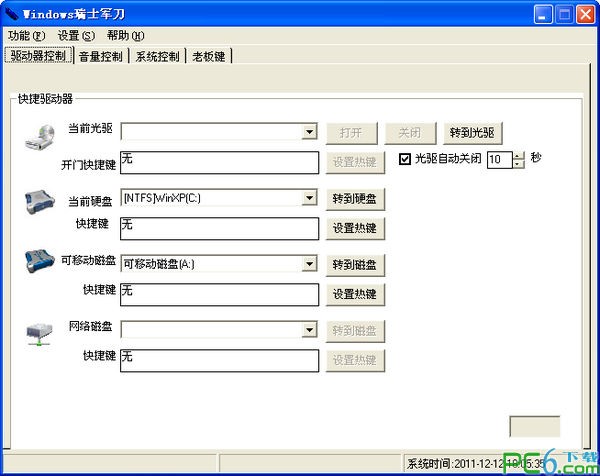The image size is (600, 476).
Task: Expand the 网络磁盘 dropdown
Action: pos(309,330)
